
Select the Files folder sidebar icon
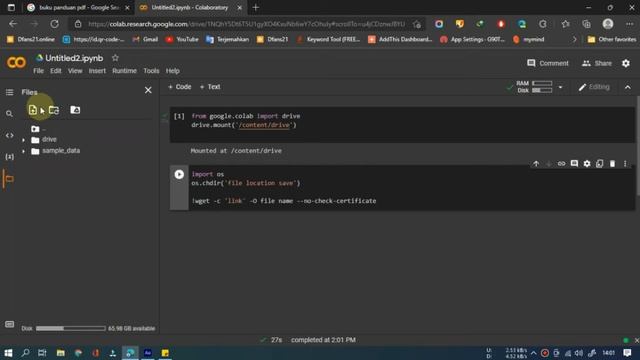tap(9, 179)
